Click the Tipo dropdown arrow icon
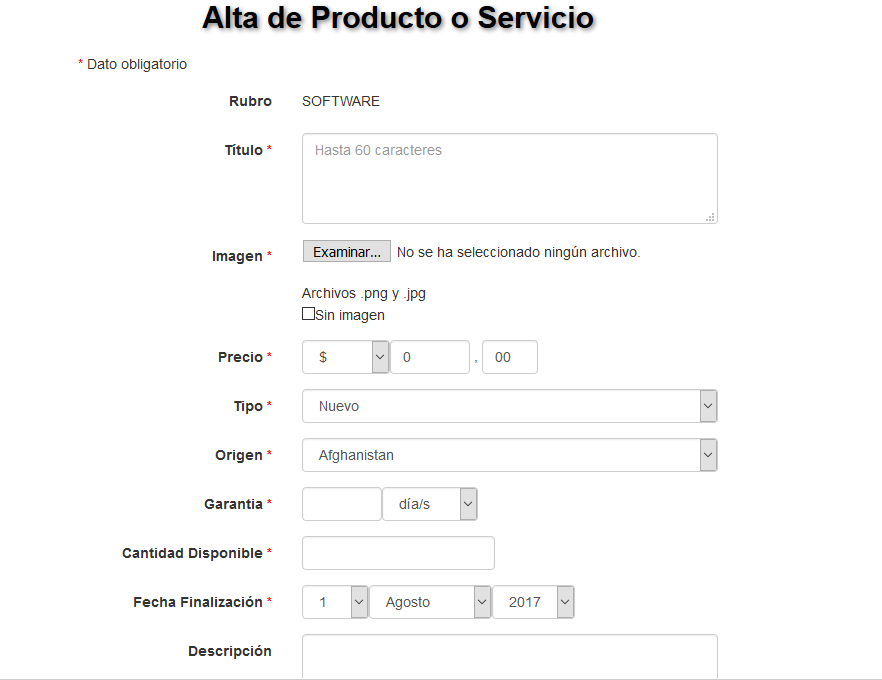This screenshot has height=680, width=882. pyautogui.click(x=708, y=406)
